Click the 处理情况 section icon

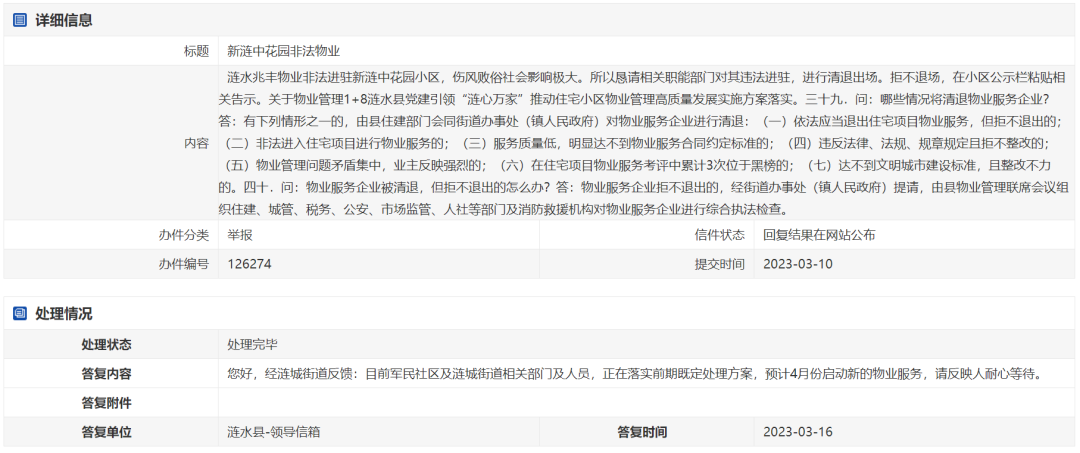20,314
